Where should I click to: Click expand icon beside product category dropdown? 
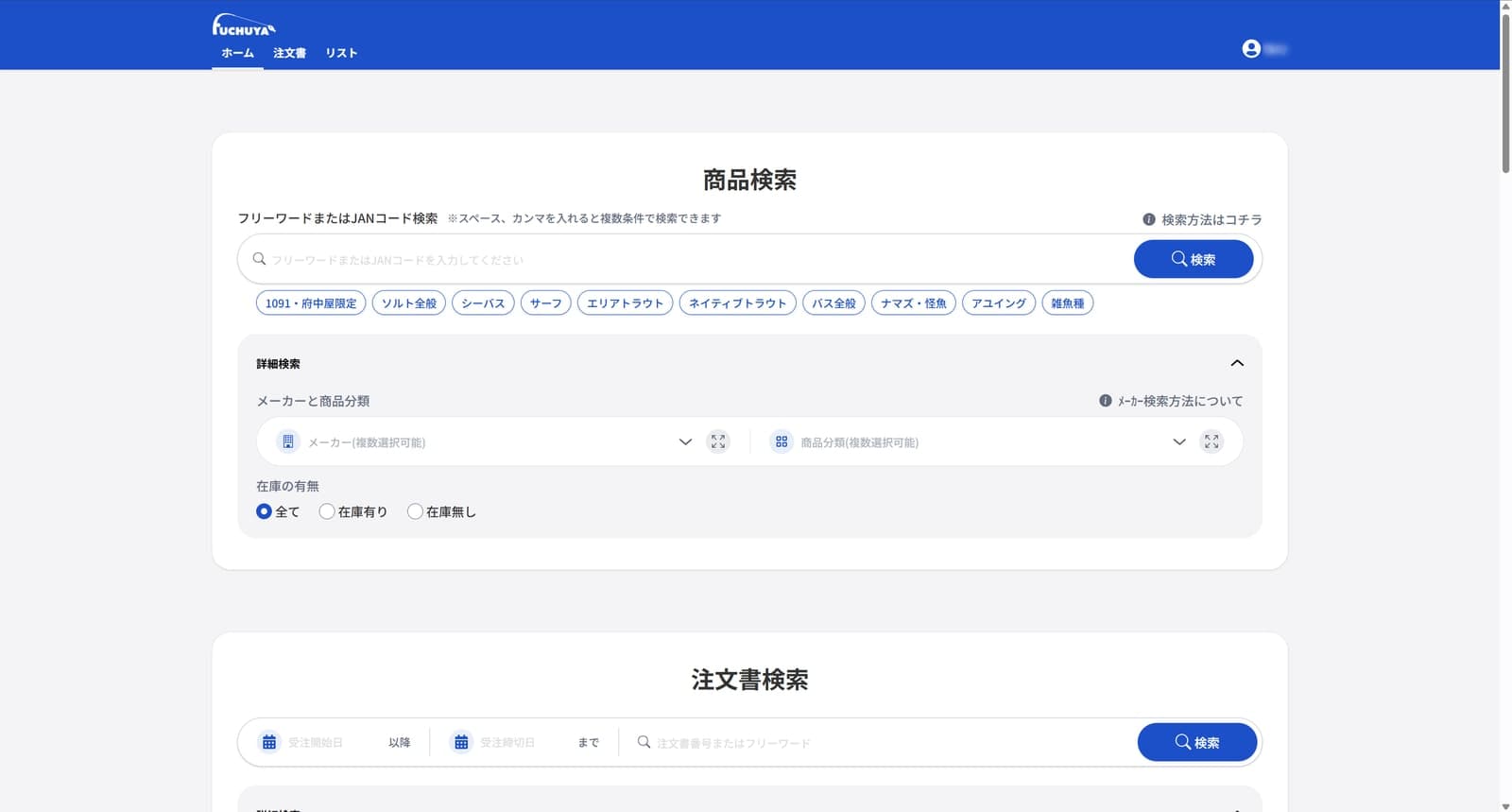[x=1211, y=441]
